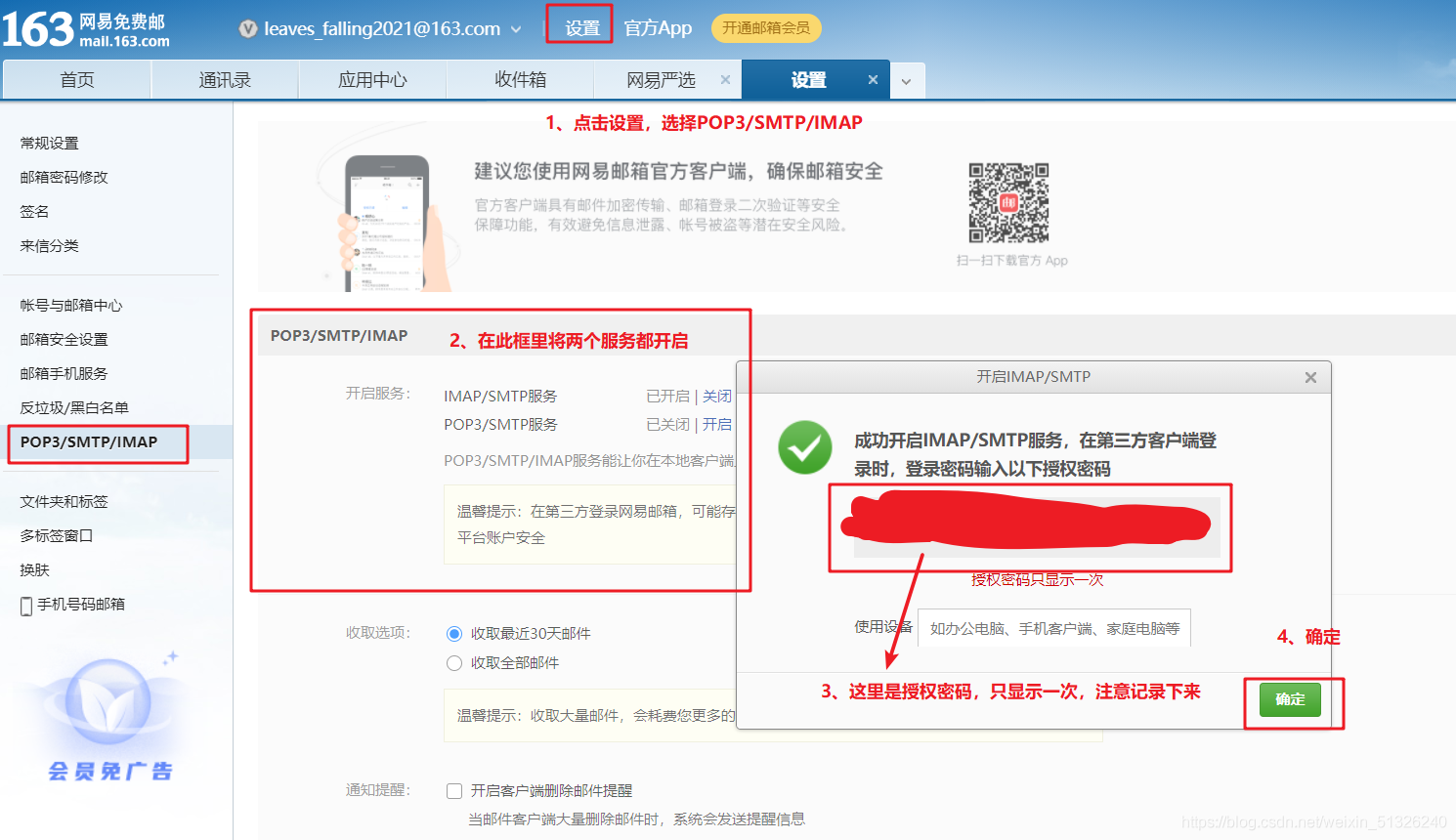Click the QR code for the official App
This screenshot has height=840, width=1456.
pyautogui.click(x=1008, y=203)
